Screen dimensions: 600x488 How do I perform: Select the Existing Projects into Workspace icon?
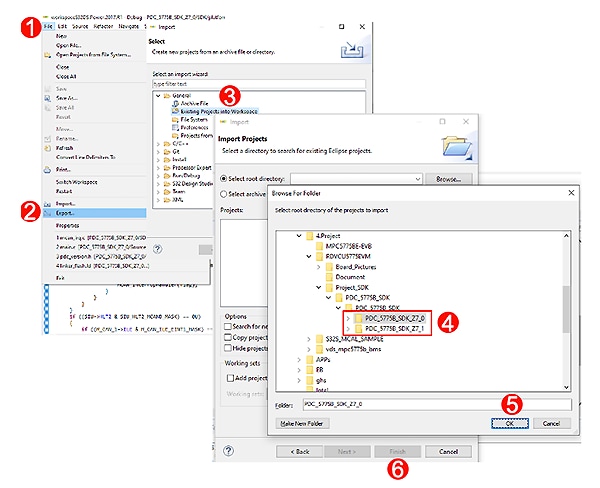[174, 110]
